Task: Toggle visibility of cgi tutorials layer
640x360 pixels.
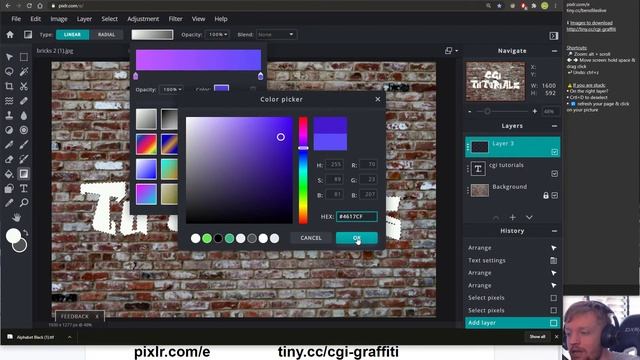Action: pos(554,174)
